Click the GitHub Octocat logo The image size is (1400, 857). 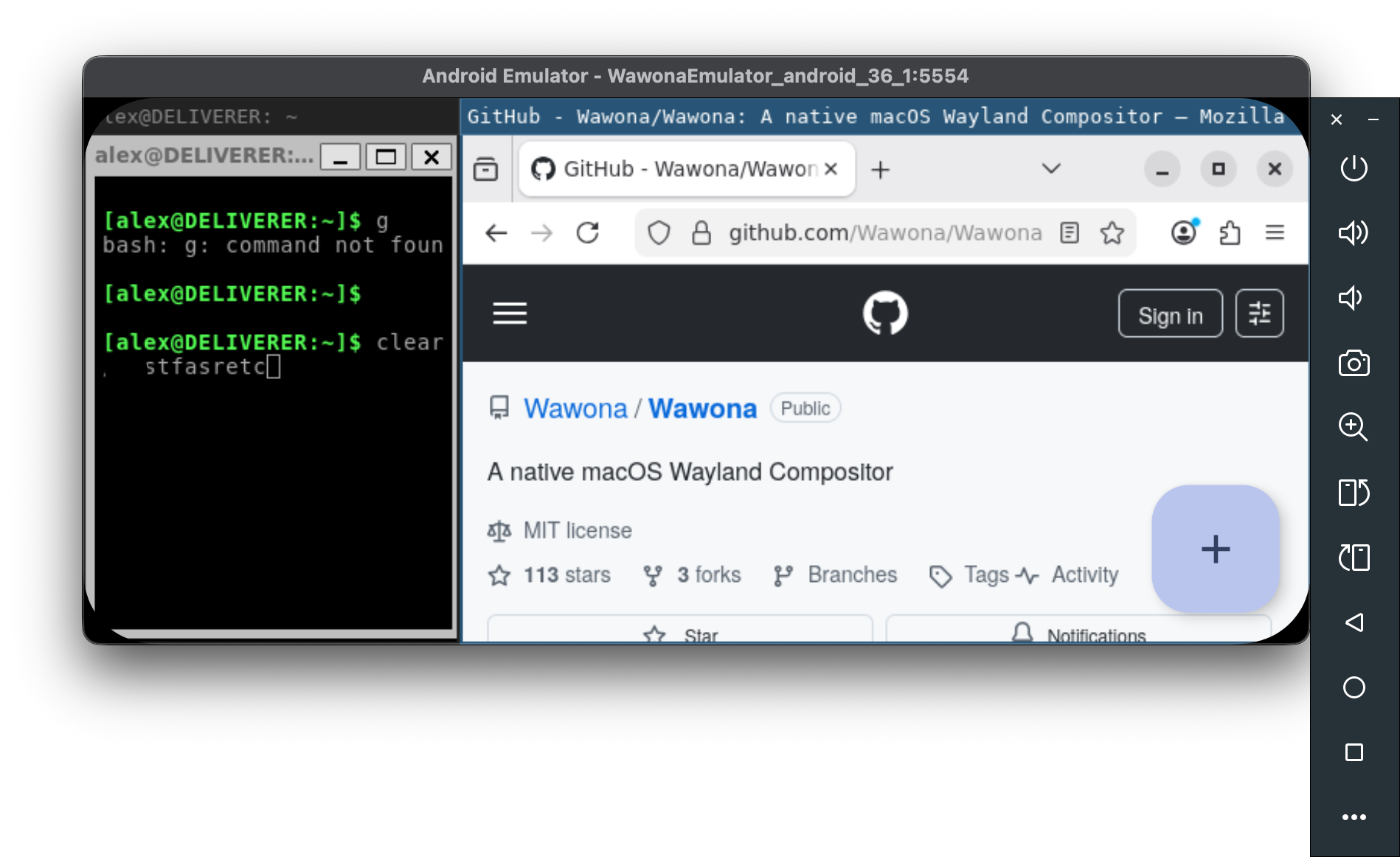pos(885,313)
